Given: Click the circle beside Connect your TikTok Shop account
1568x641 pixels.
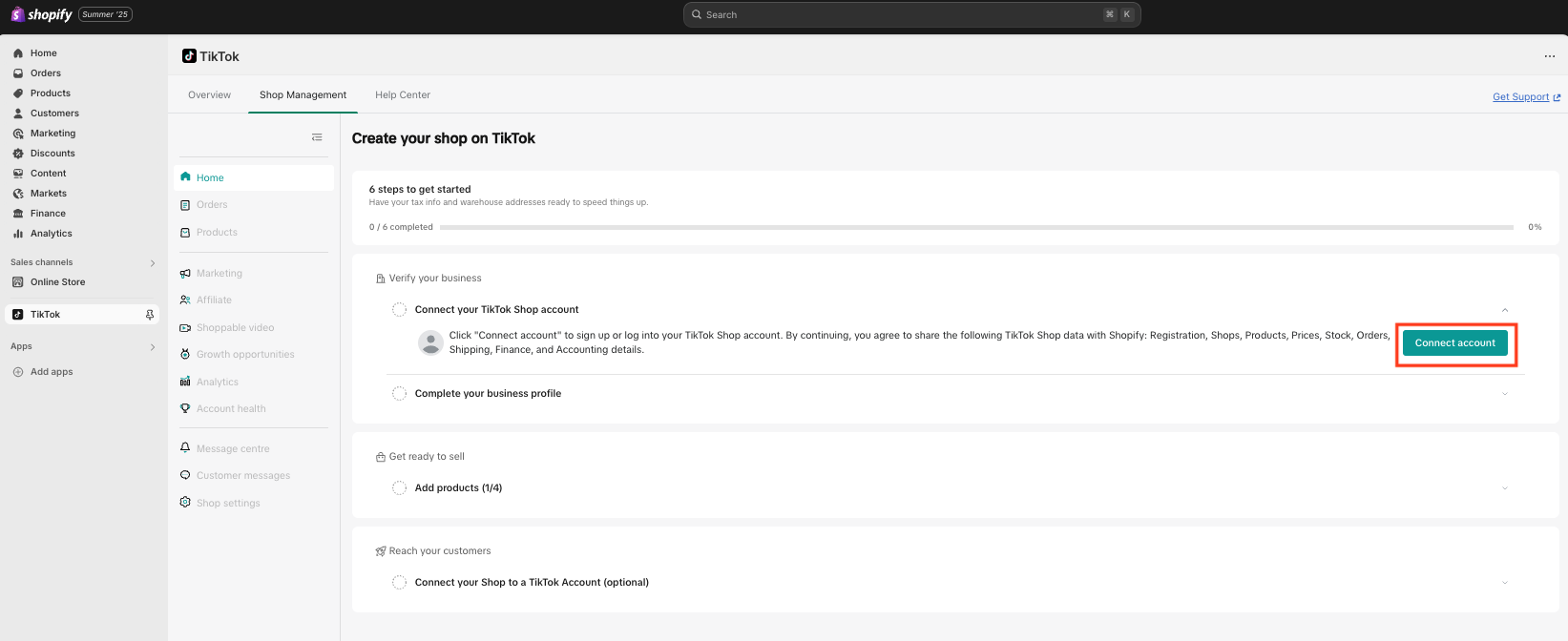Looking at the screenshot, I should tap(400, 310).
